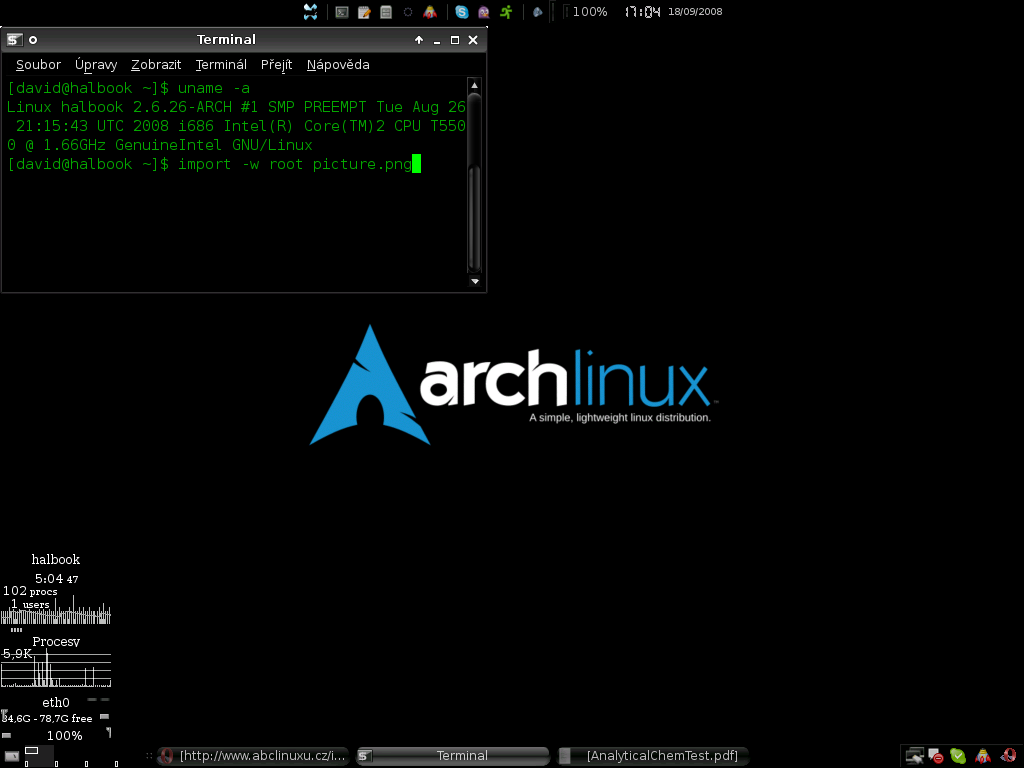The image size is (1024, 768).
Task: Click the '102 procs' readout in the monitor
Action: click(30, 591)
